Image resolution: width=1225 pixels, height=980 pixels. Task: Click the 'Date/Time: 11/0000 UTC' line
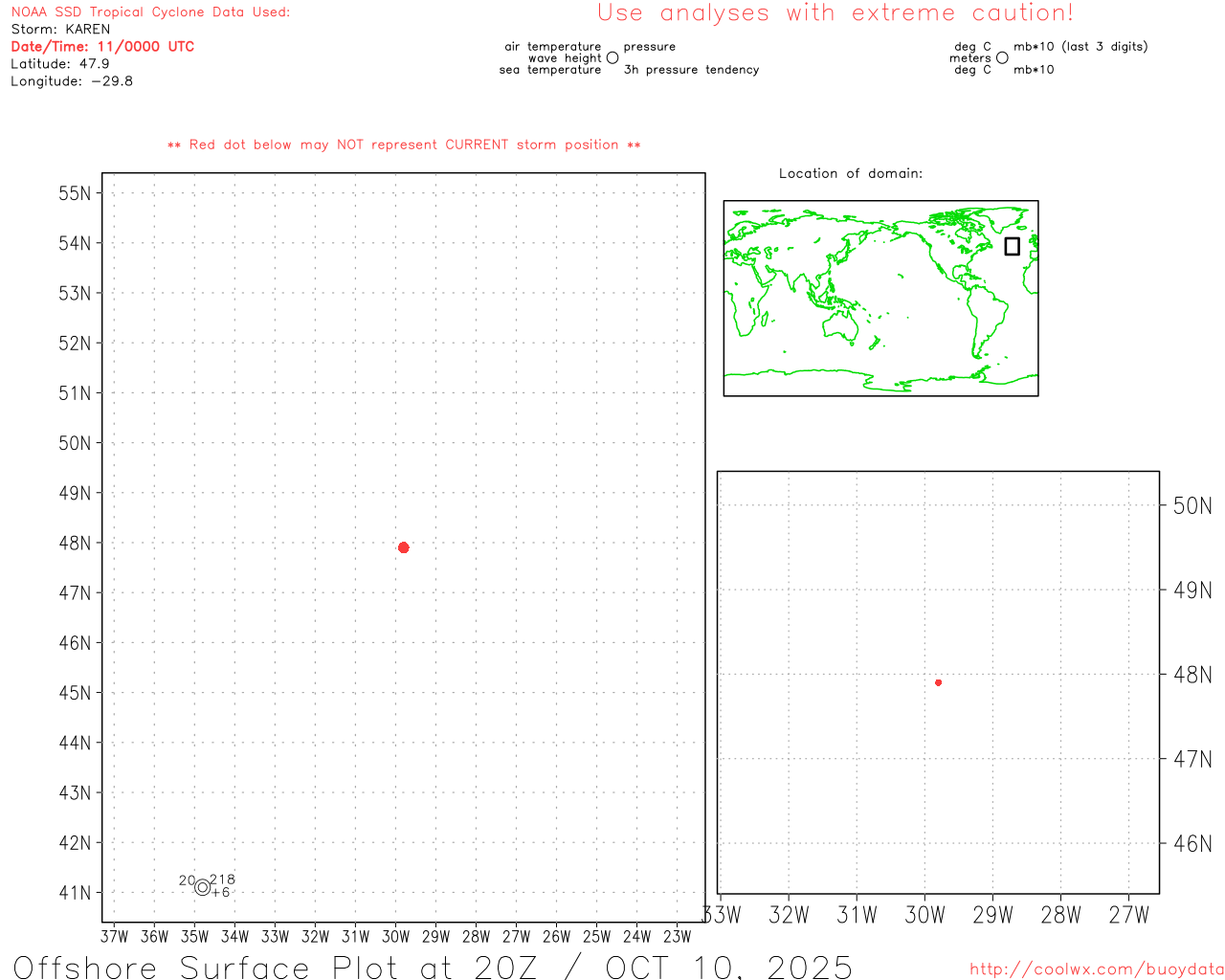(102, 47)
